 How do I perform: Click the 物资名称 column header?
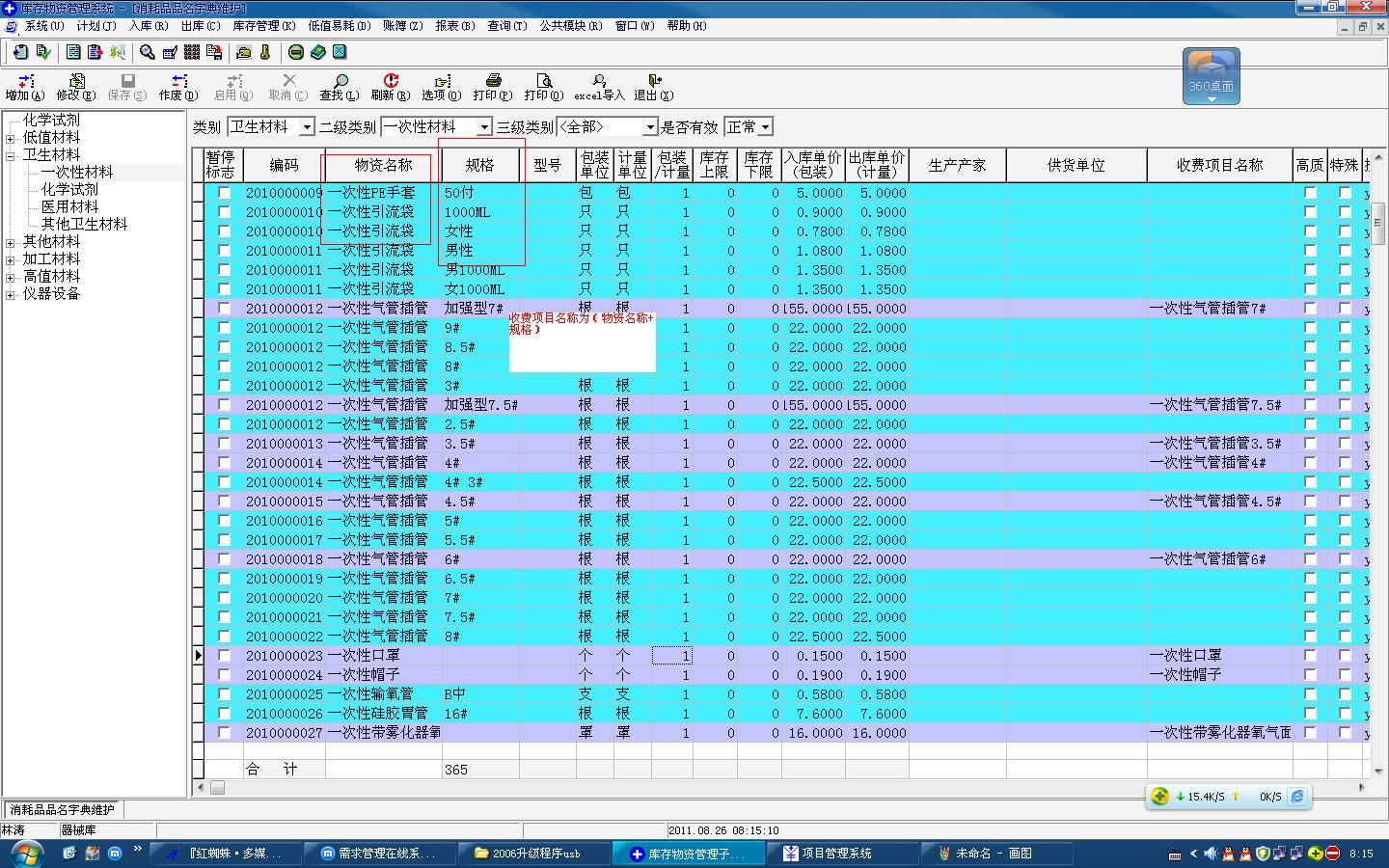383,166
